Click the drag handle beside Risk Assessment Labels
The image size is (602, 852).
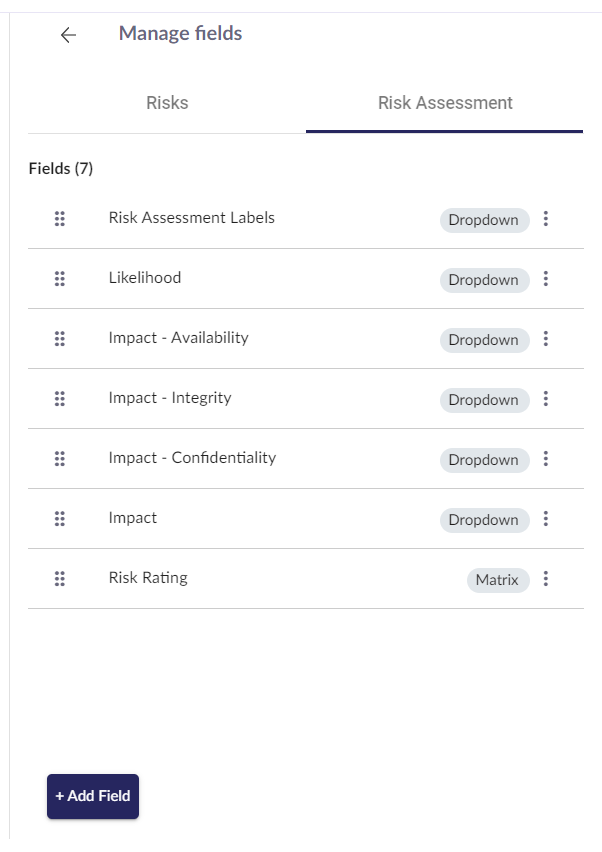(x=60, y=219)
